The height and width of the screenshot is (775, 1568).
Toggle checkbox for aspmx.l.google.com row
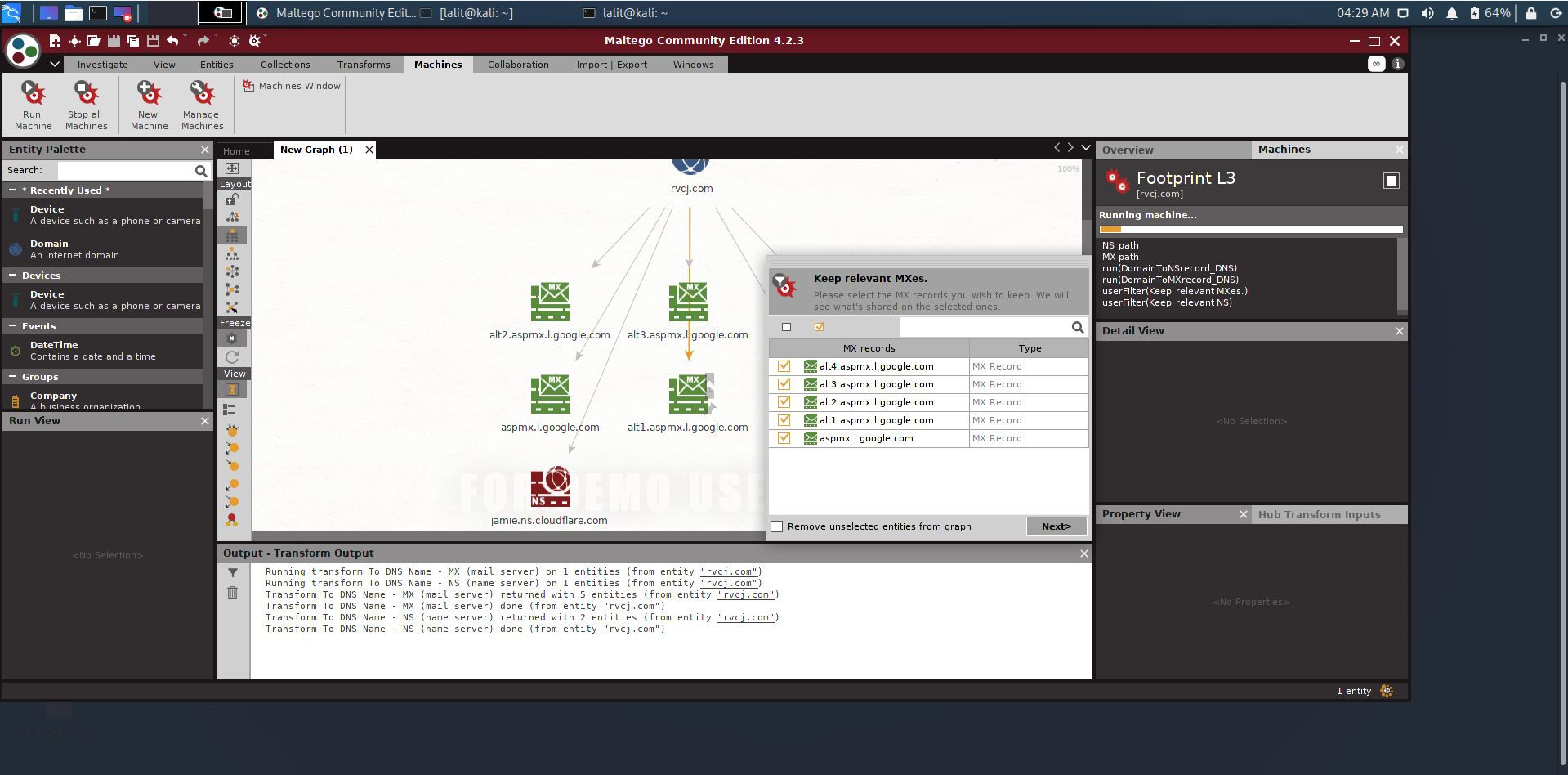pyautogui.click(x=784, y=438)
